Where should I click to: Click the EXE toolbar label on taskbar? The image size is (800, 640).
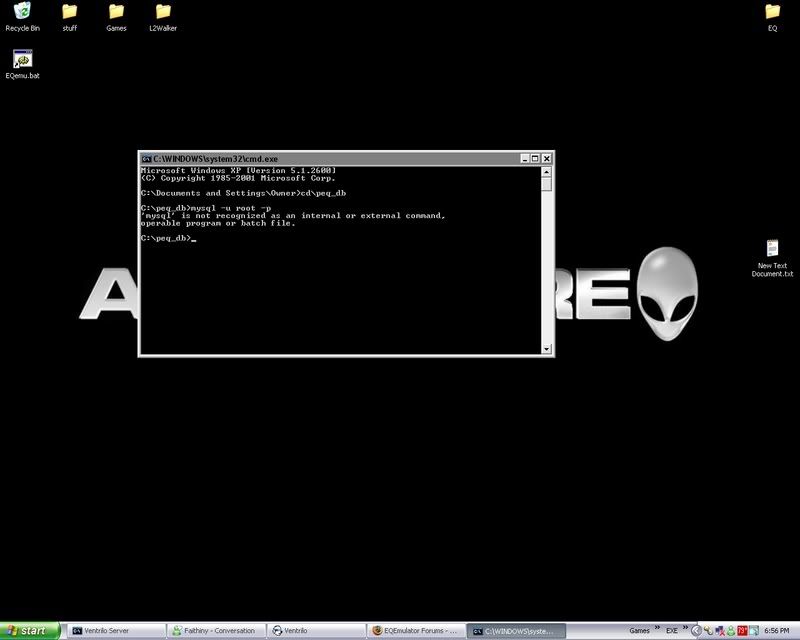[671, 631]
